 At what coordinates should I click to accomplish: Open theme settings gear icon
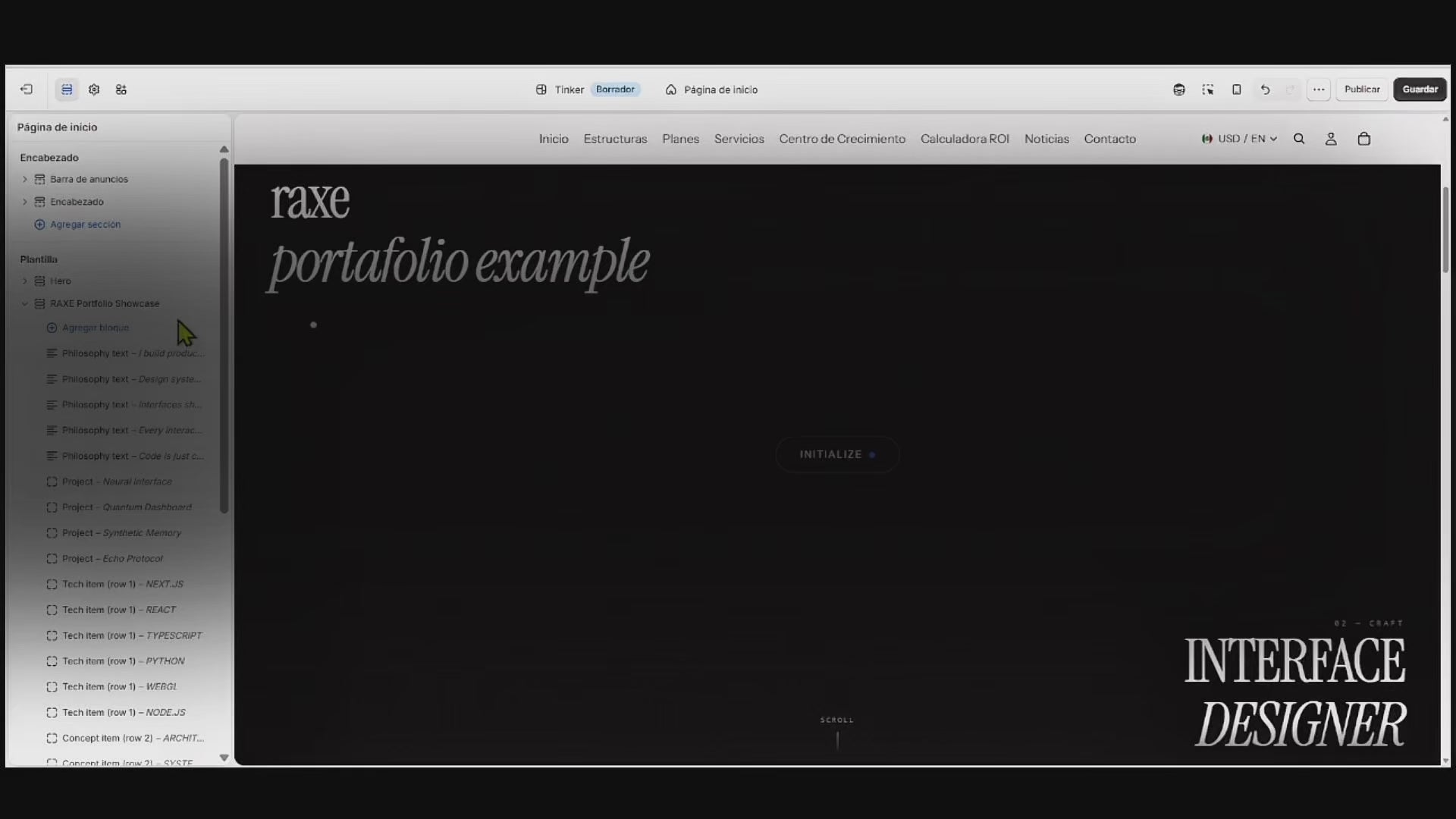[94, 89]
